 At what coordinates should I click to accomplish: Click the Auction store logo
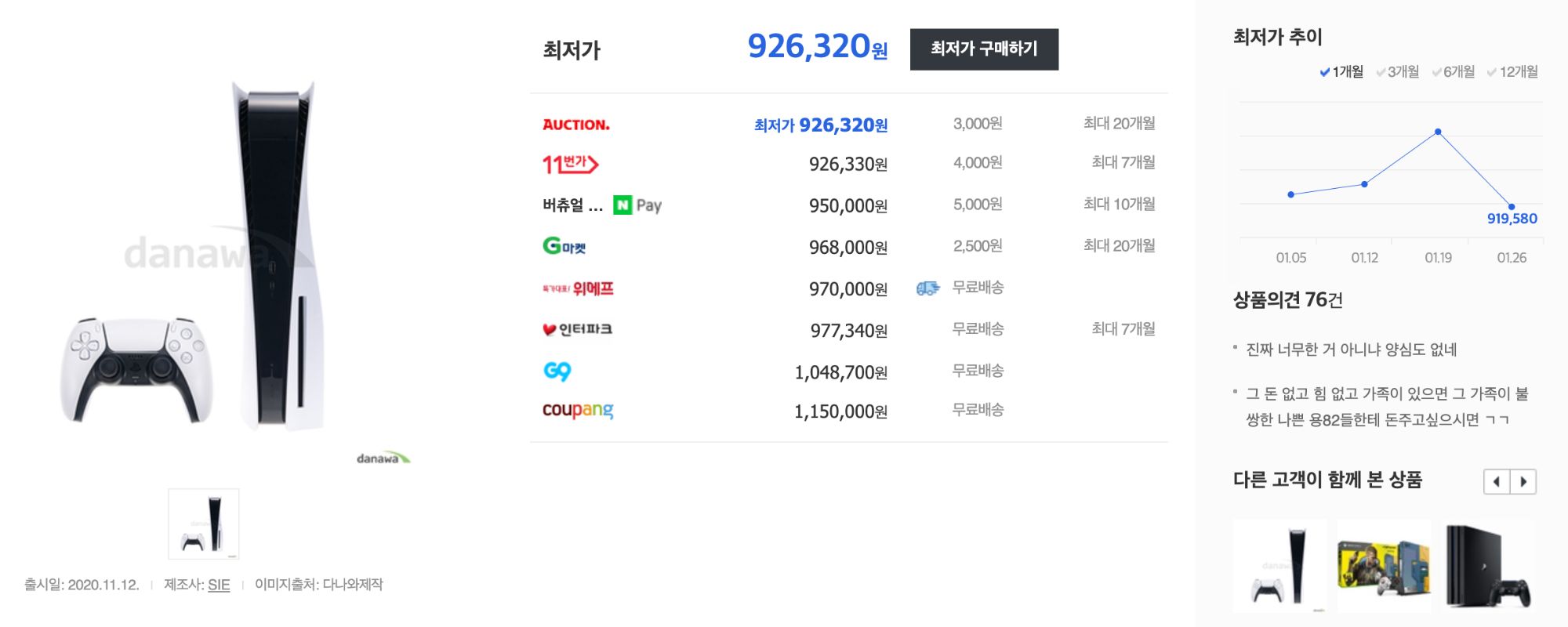click(x=575, y=125)
